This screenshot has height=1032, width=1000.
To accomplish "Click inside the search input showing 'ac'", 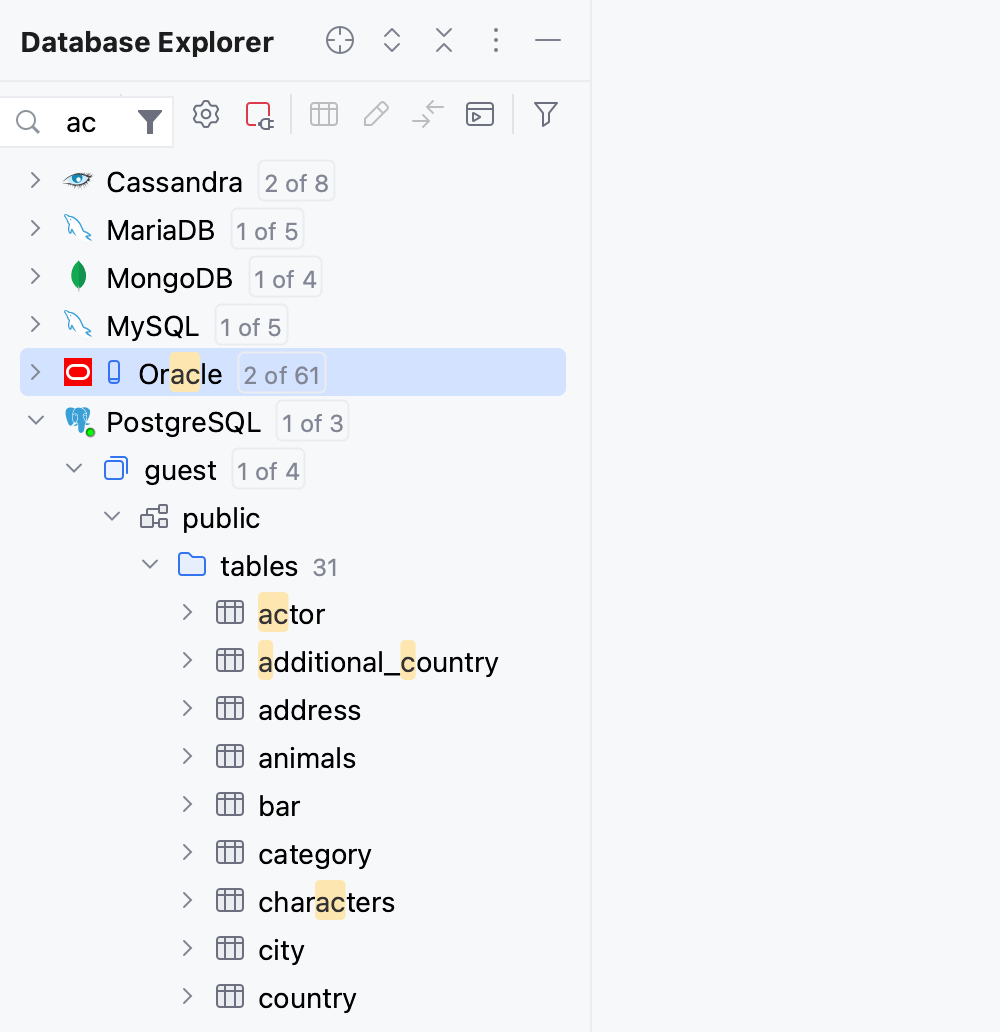I will pyautogui.click(x=80, y=121).
